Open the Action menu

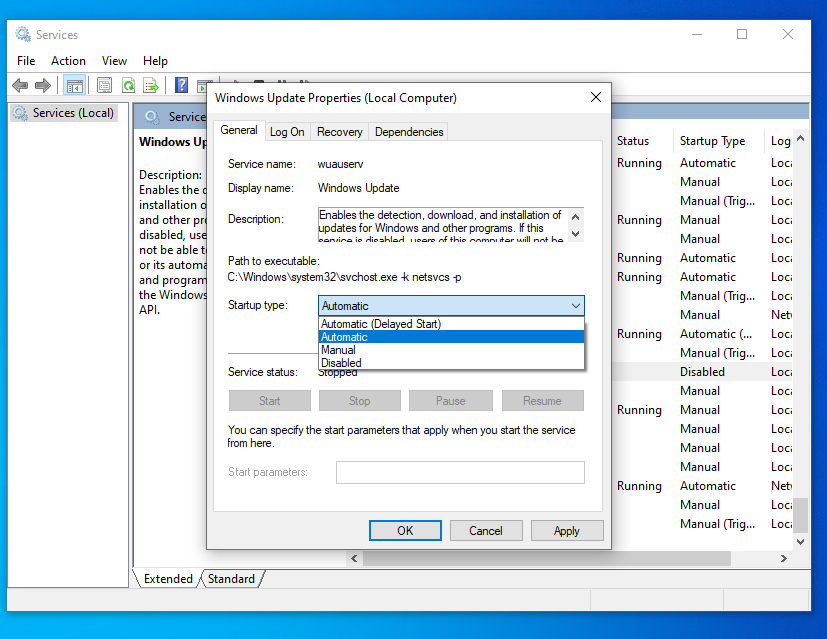(68, 61)
